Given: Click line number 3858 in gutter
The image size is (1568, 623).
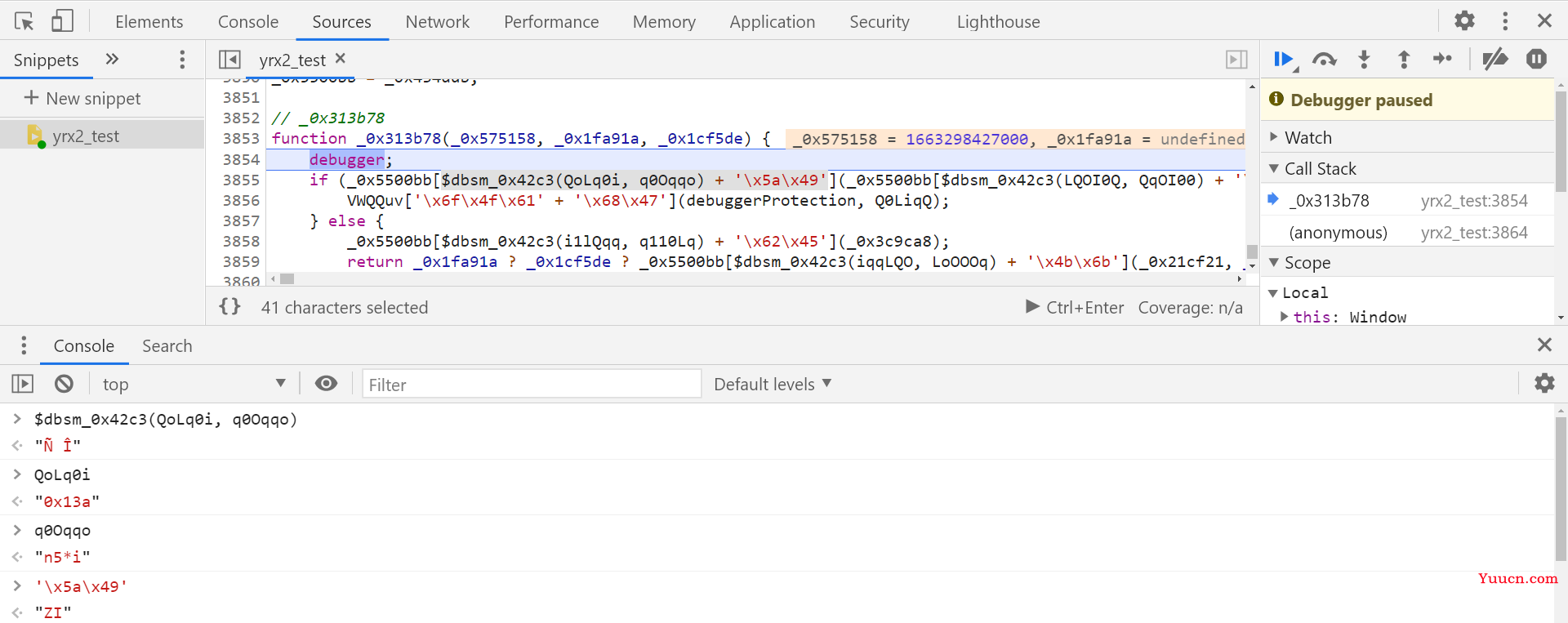Looking at the screenshot, I should [241, 241].
